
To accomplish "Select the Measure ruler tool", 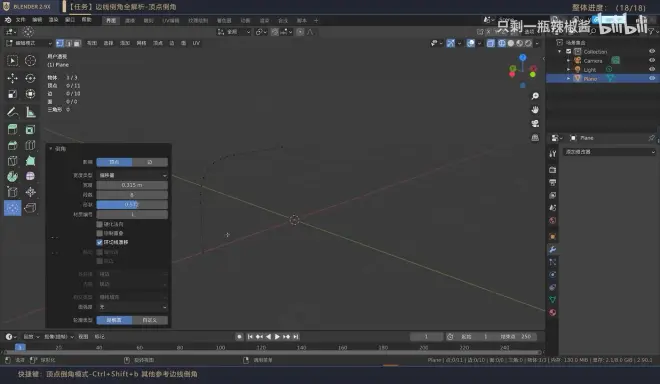I will pyautogui.click(x=30, y=112).
